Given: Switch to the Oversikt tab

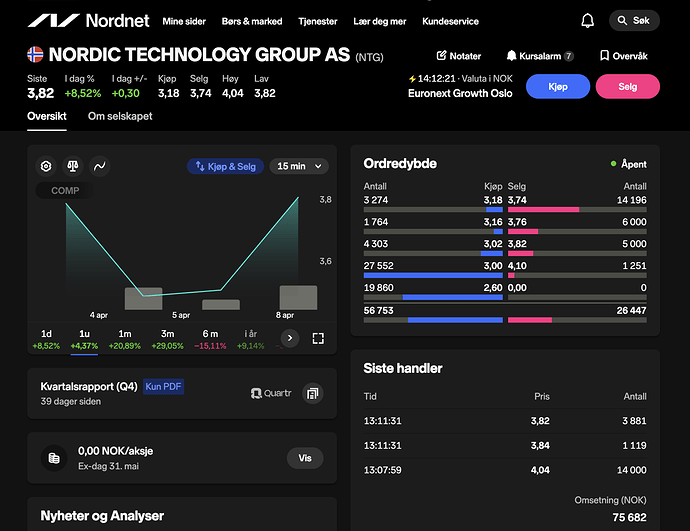Looking at the screenshot, I should pos(47,116).
